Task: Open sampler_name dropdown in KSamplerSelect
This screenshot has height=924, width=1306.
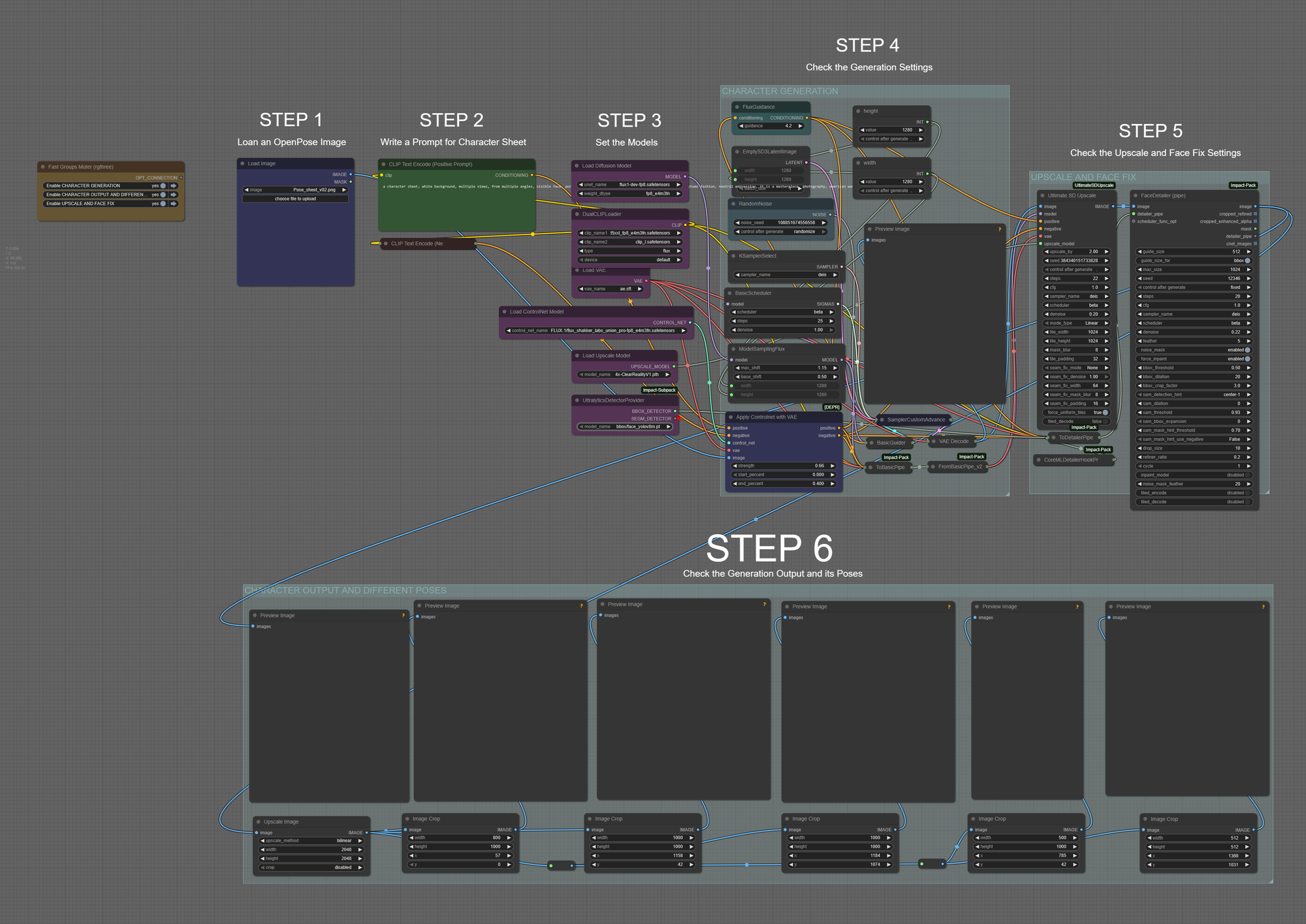Action: point(786,275)
